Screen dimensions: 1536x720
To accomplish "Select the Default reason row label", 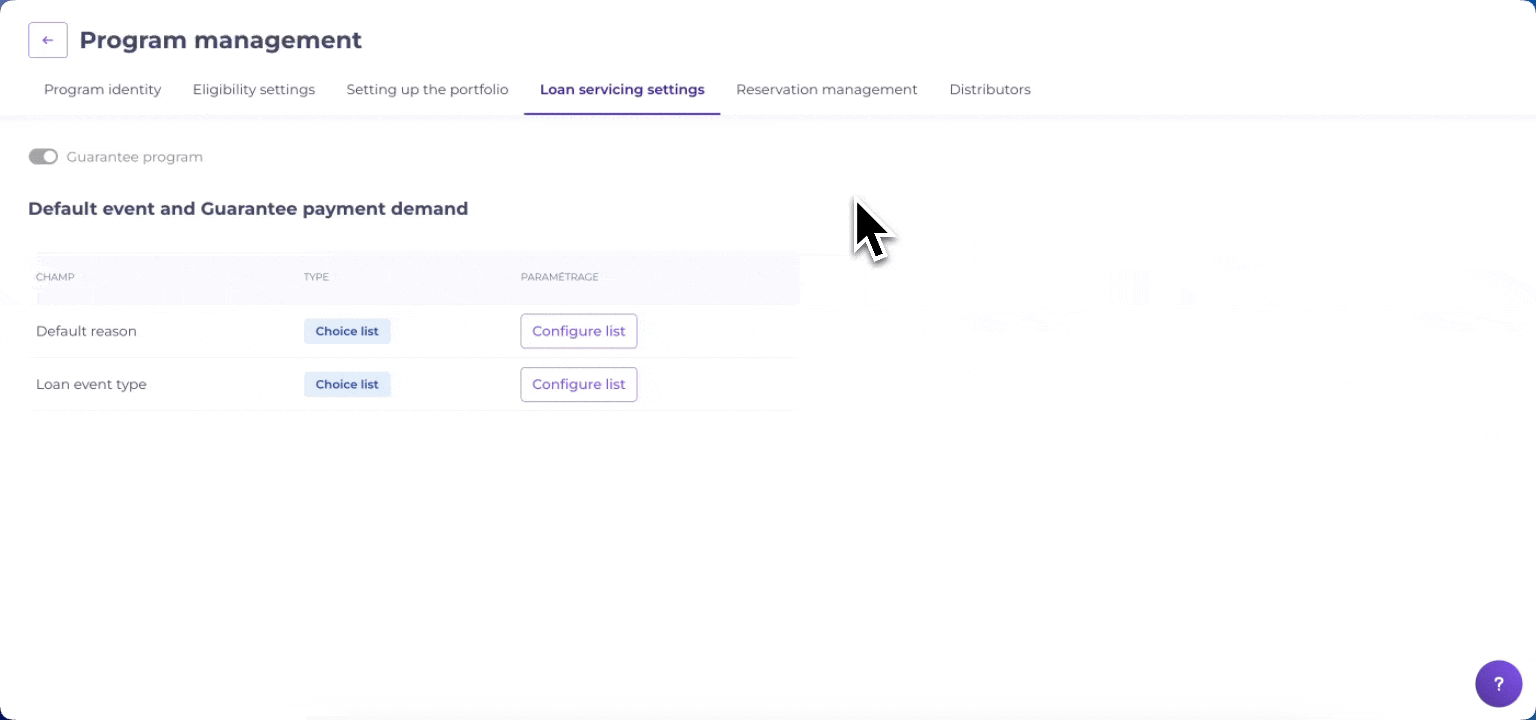I will point(86,331).
